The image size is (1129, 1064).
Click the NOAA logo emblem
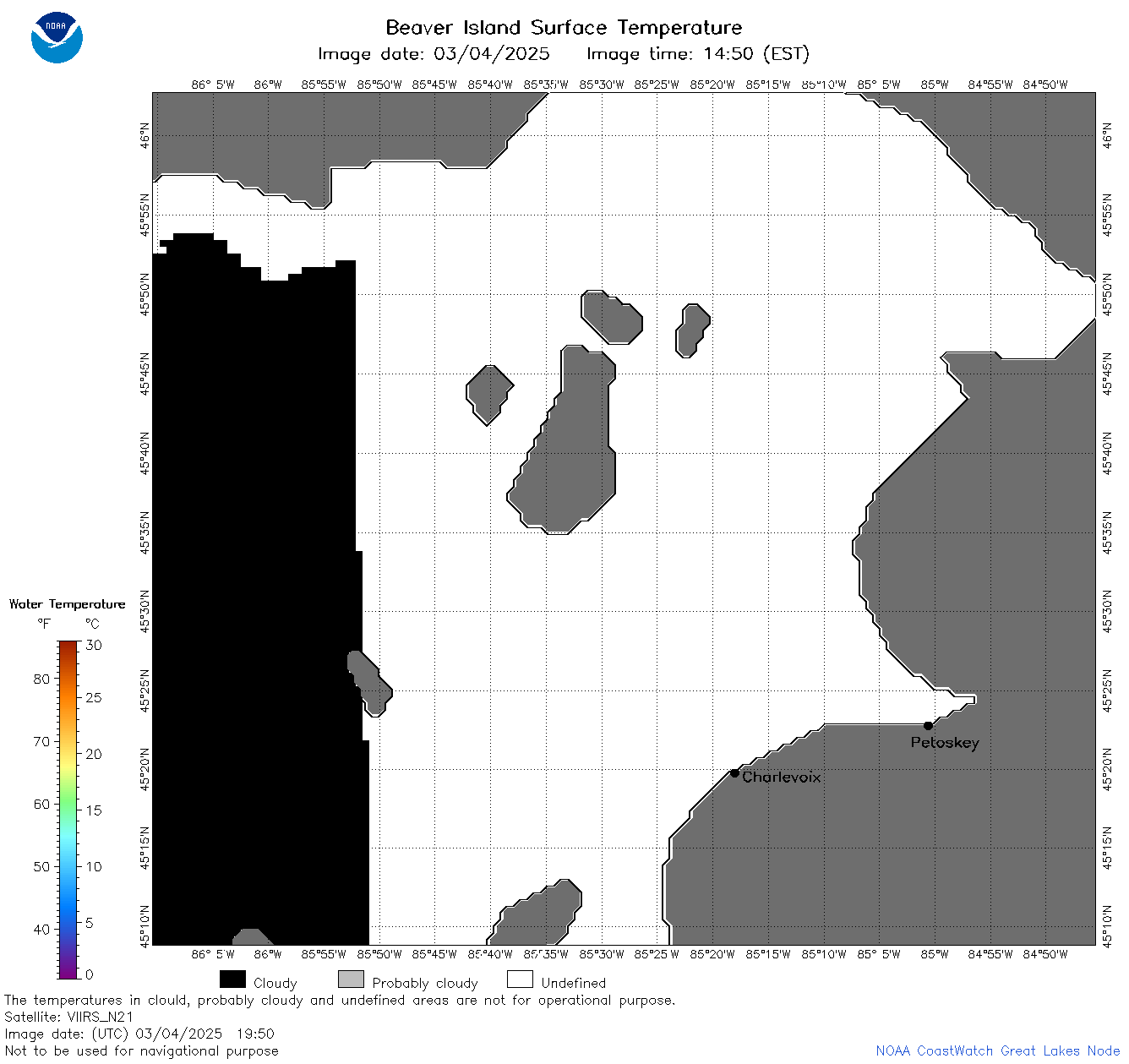click(57, 38)
